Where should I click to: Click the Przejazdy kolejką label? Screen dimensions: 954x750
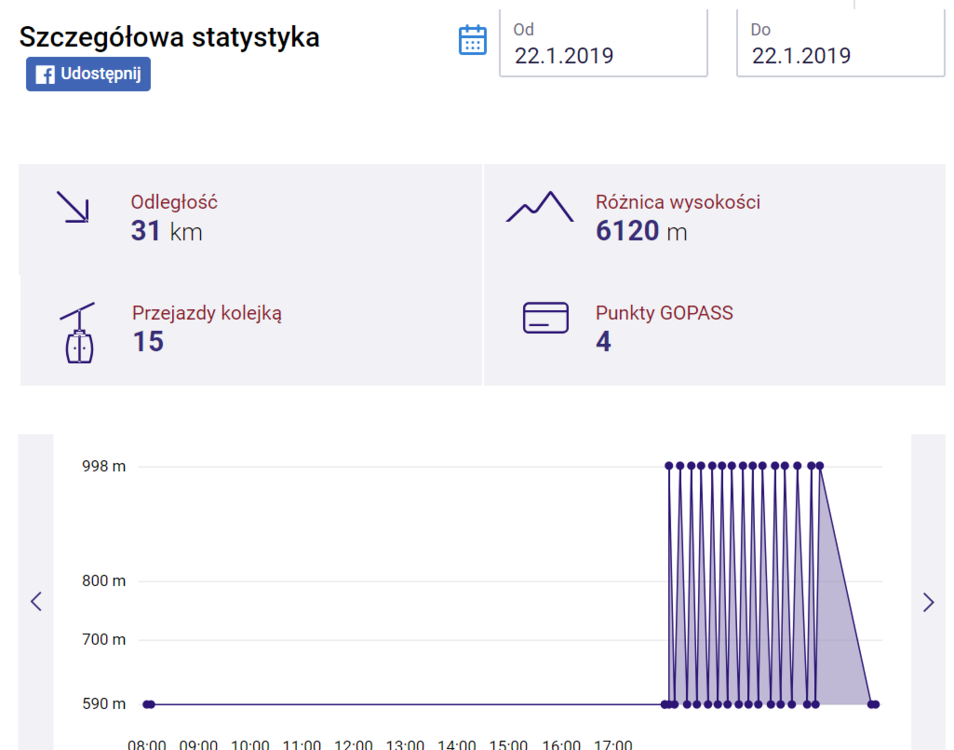(207, 313)
